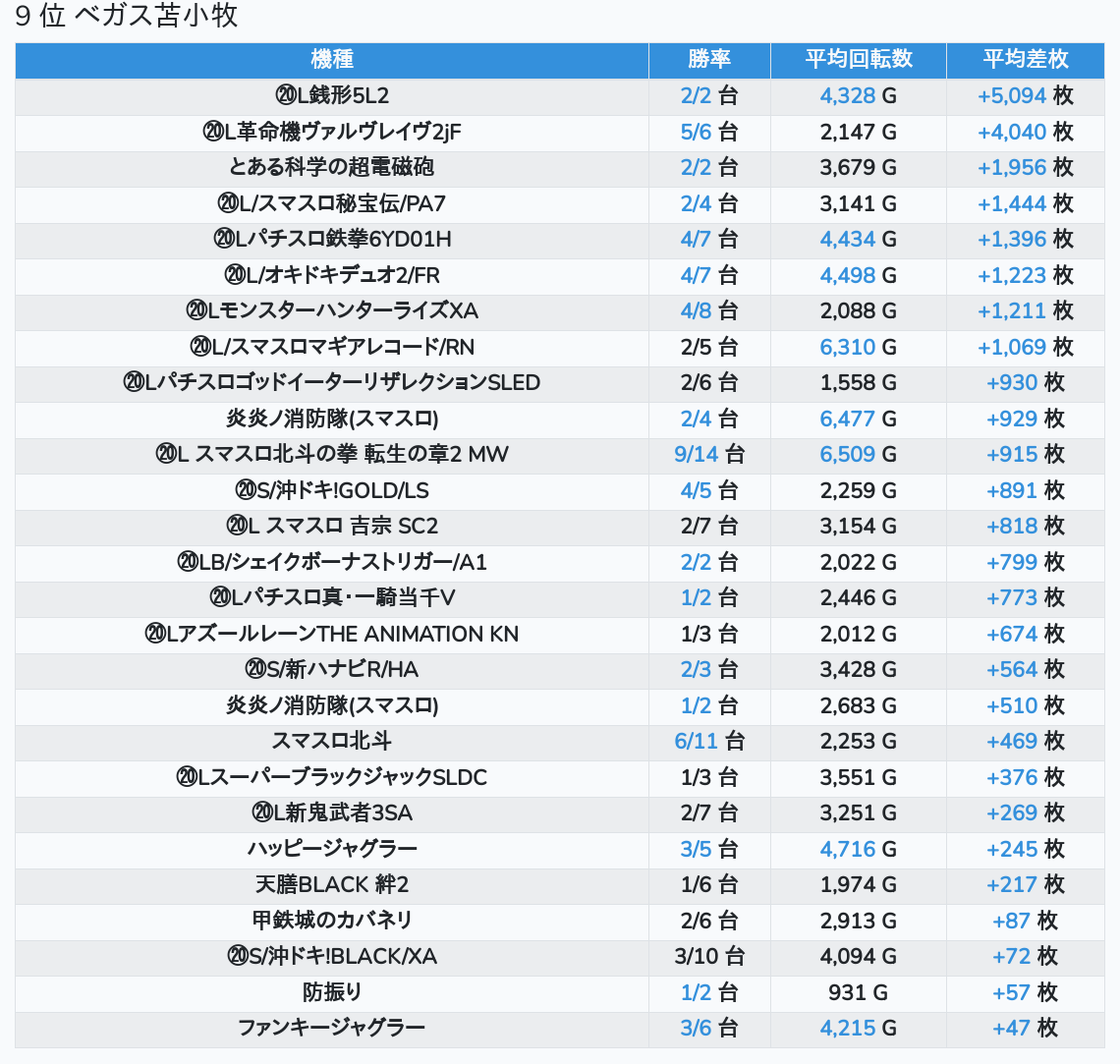Click the 9/14 win rate link
Image resolution: width=1120 pixels, height=1064 pixels.
pyautogui.click(x=696, y=455)
